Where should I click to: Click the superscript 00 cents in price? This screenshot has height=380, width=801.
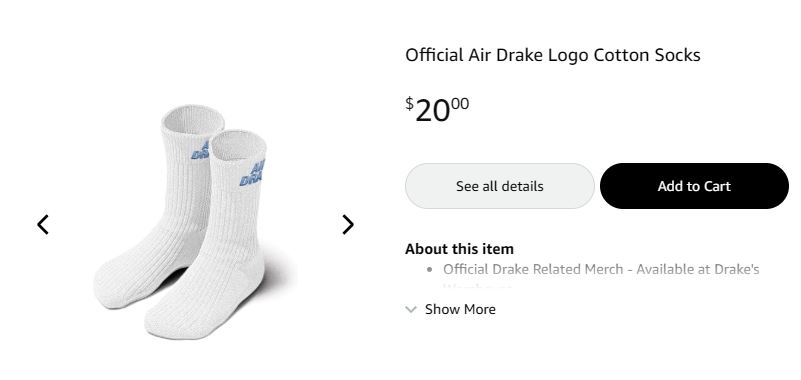(460, 104)
